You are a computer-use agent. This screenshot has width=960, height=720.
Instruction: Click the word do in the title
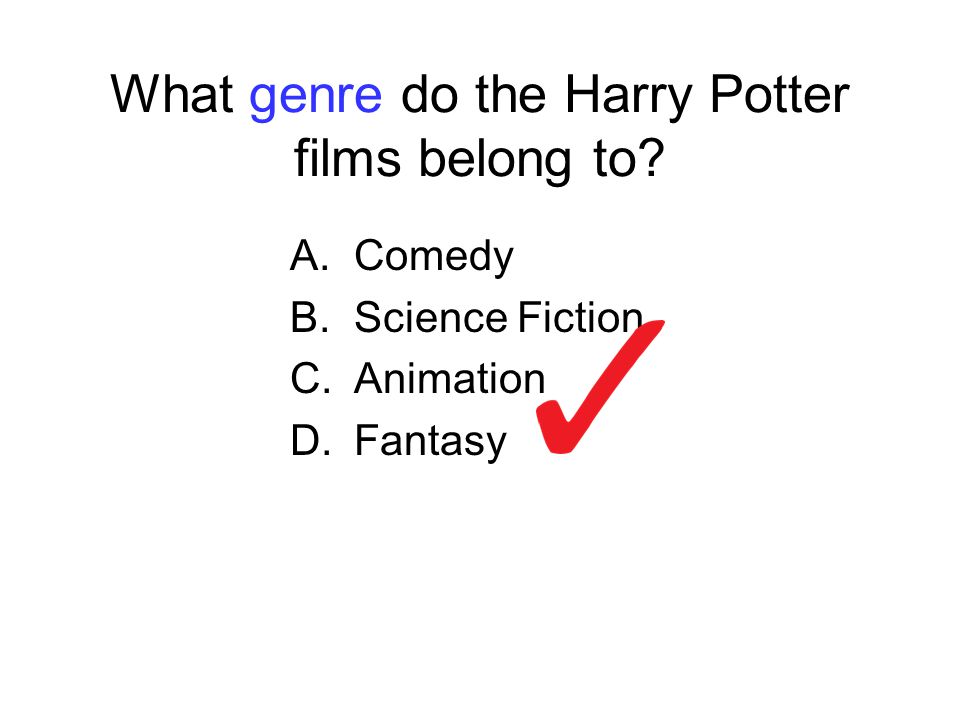[429, 95]
